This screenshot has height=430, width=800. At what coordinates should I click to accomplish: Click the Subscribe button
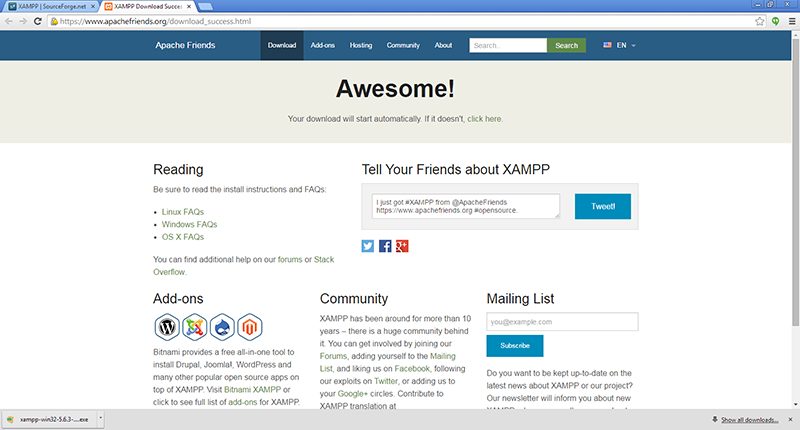(x=515, y=345)
